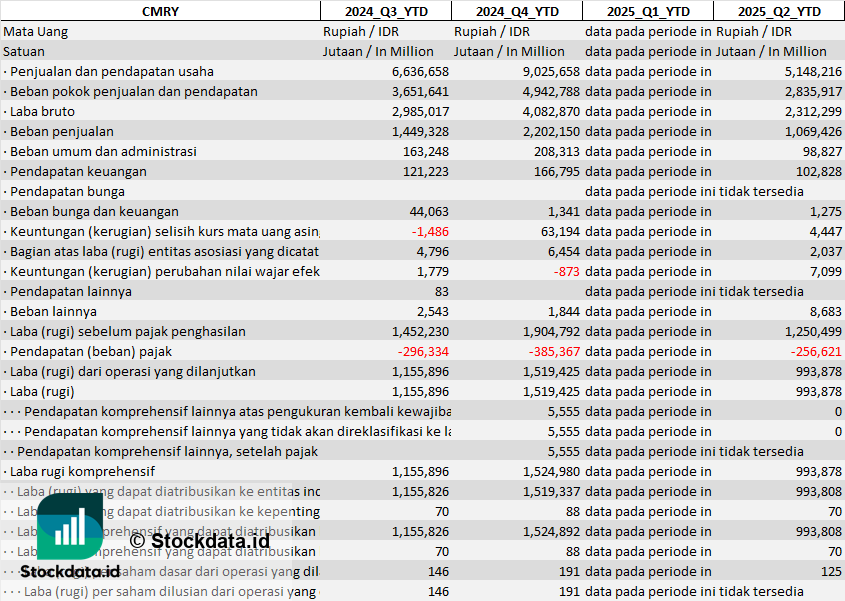Click value 9,025,658 in Q4 sales
Screen dimensions: 845x601
(x=551, y=72)
